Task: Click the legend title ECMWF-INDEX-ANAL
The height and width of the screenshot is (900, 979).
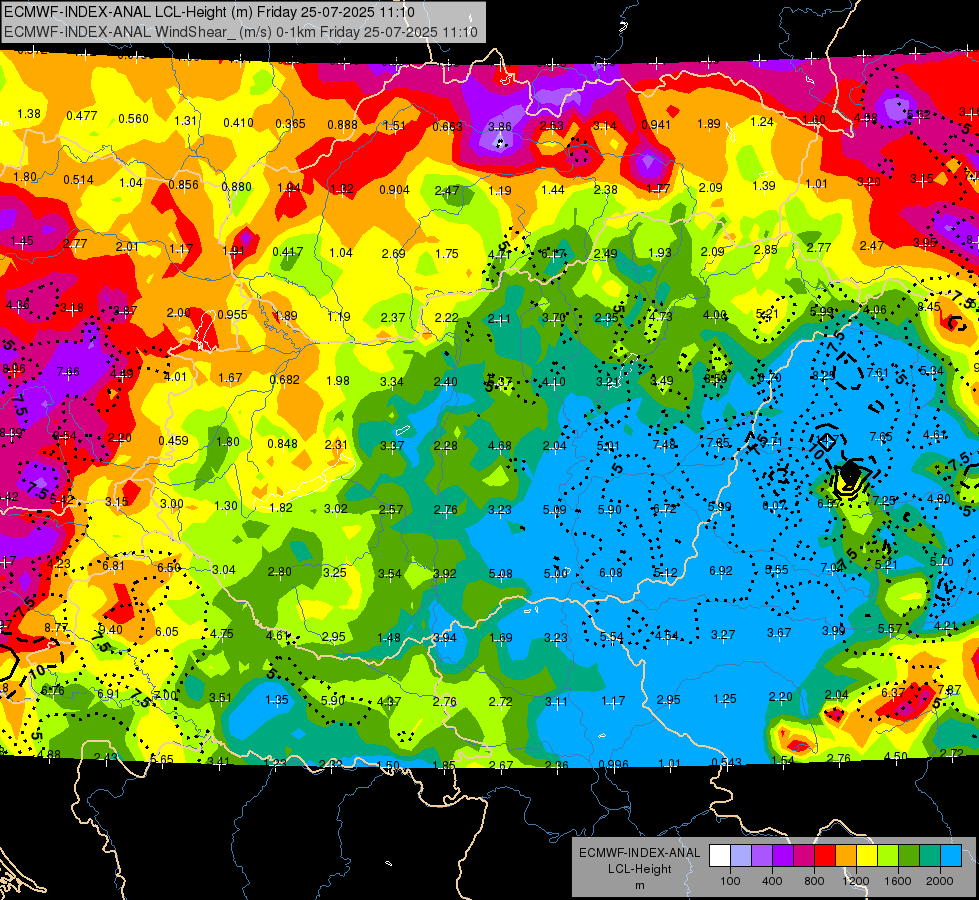Action: point(639,853)
